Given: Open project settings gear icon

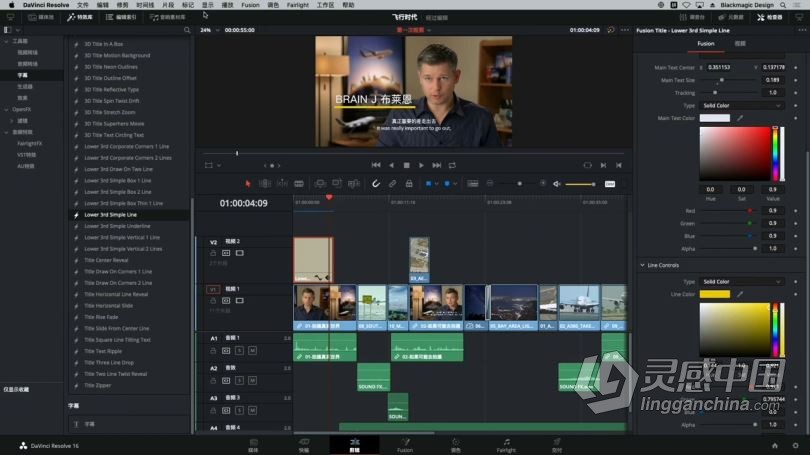Looking at the screenshot, I should [x=795, y=445].
